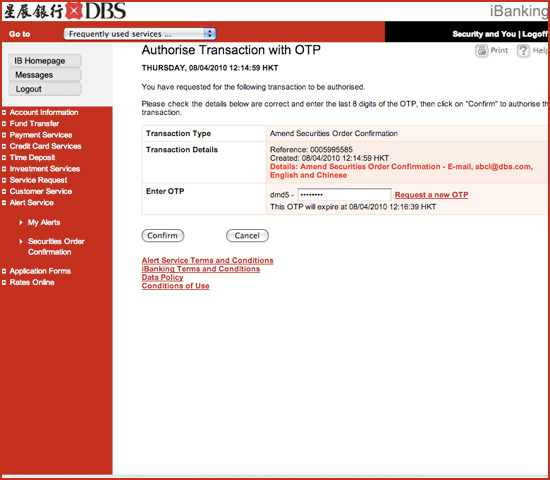Click the Confirm button

tap(163, 235)
